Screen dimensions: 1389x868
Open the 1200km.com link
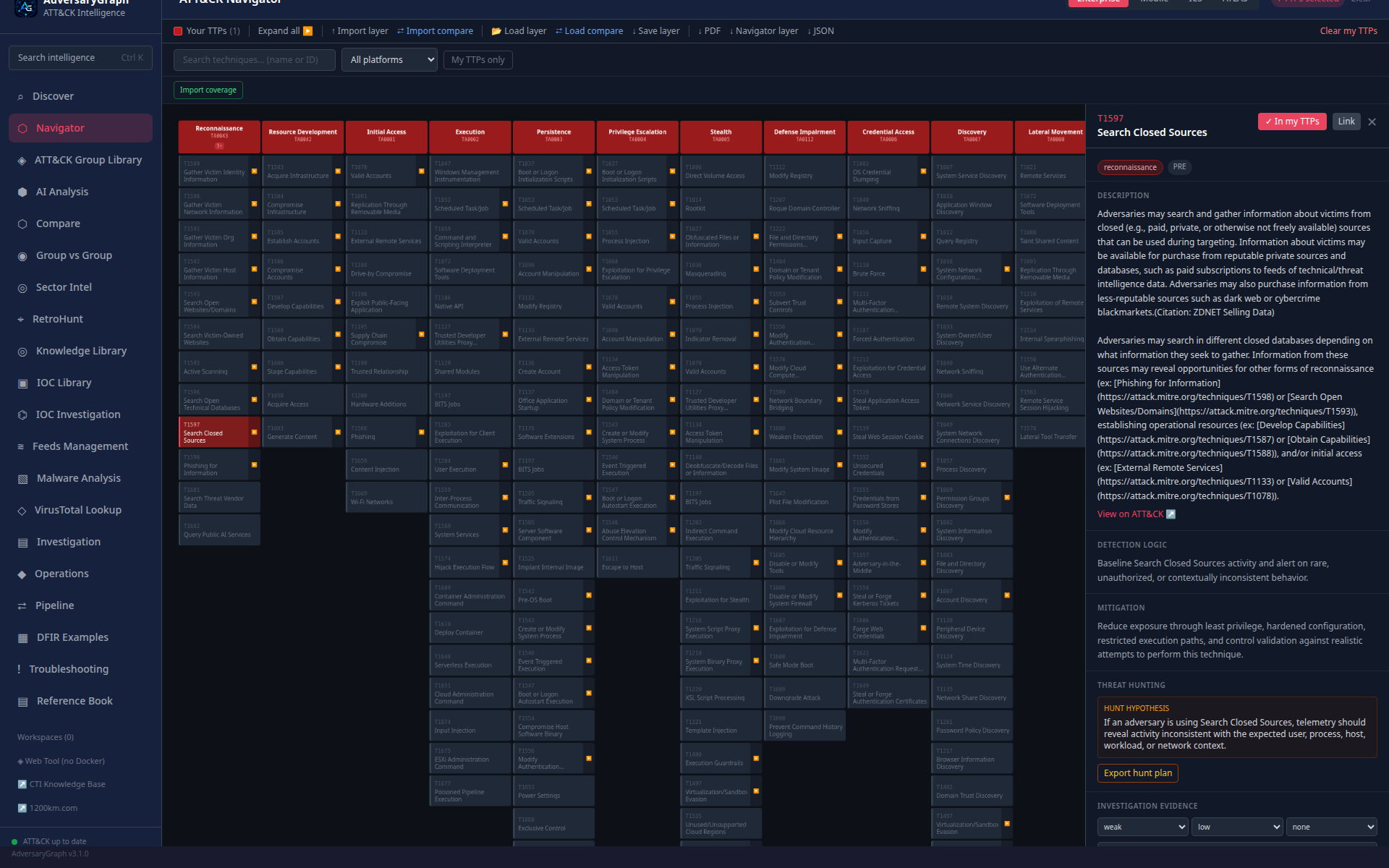click(x=48, y=809)
